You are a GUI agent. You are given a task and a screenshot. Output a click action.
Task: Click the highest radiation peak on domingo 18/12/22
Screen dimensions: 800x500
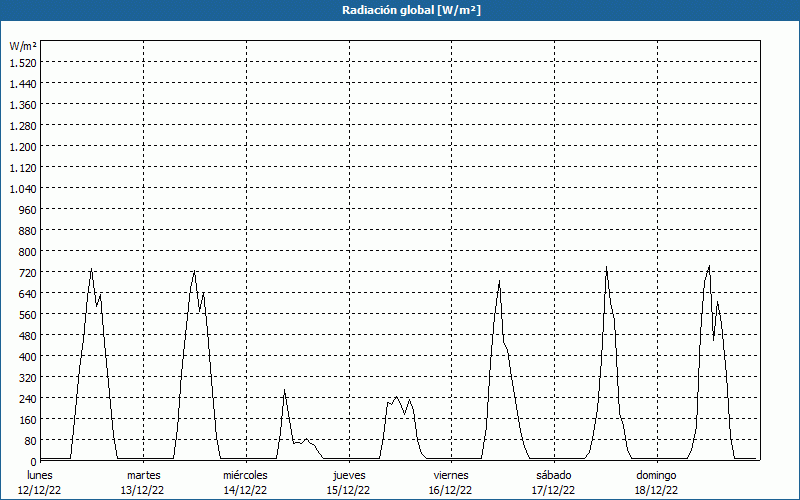click(709, 265)
